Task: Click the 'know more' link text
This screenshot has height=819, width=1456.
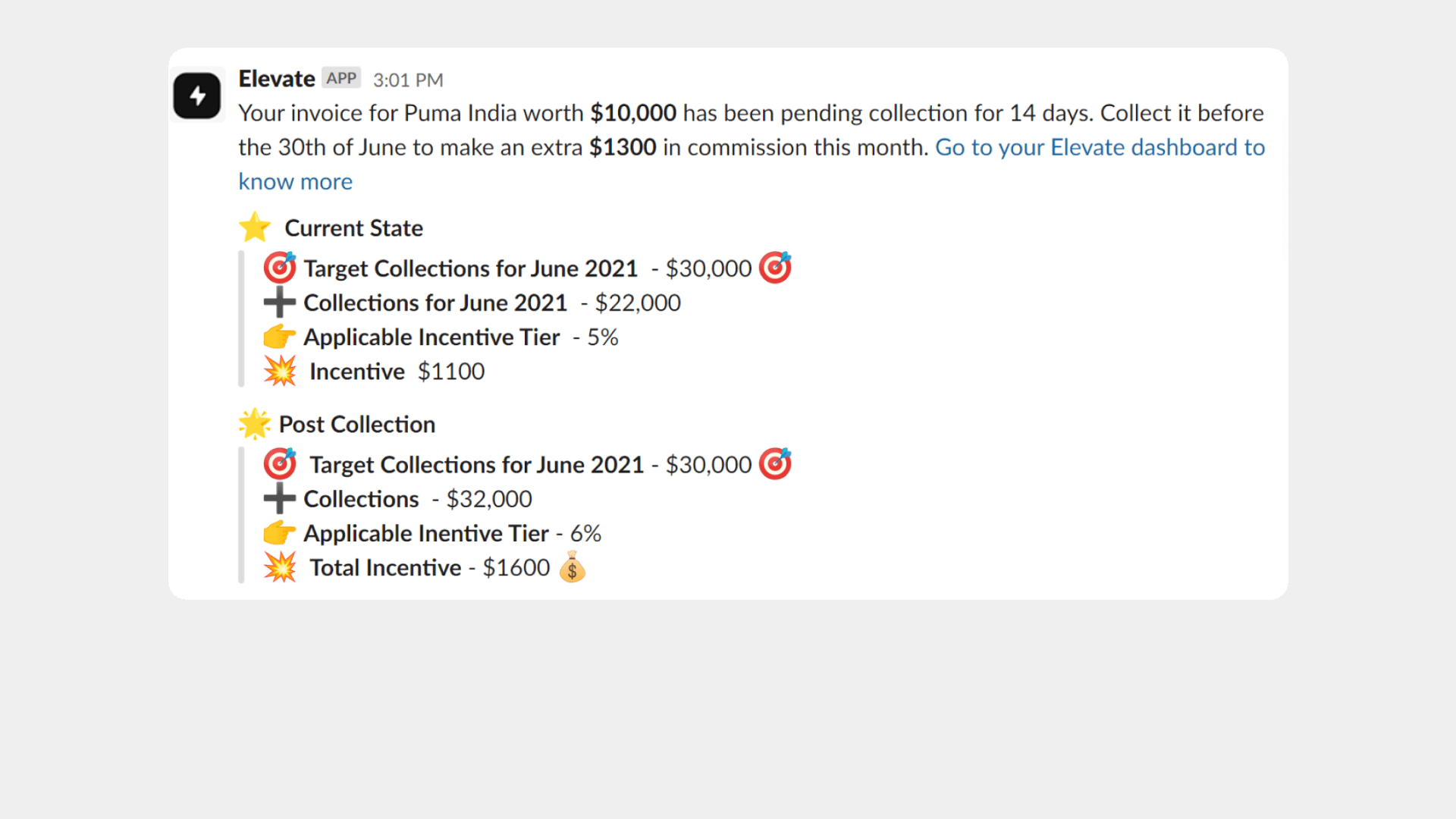Action: click(295, 182)
